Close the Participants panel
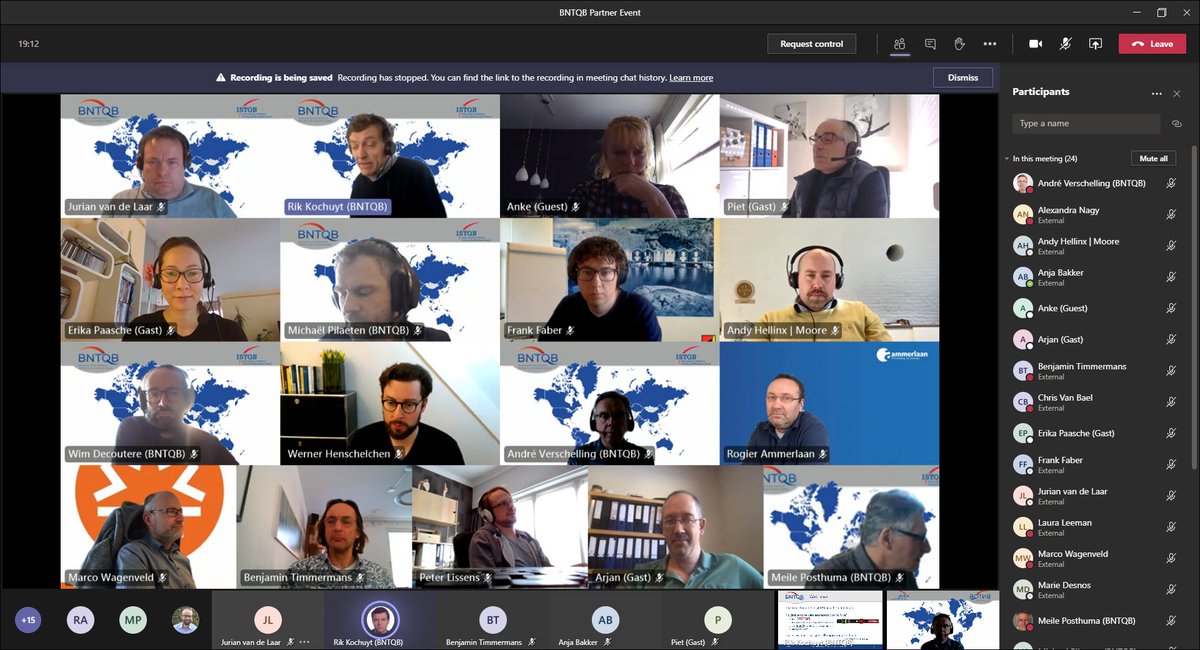The image size is (1200, 650). (1176, 93)
